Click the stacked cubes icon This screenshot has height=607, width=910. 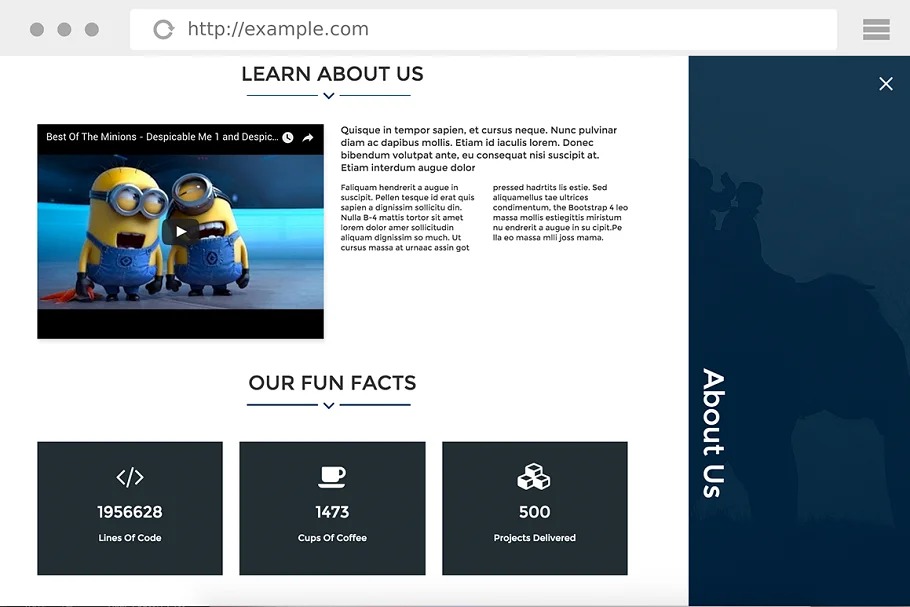[534, 477]
